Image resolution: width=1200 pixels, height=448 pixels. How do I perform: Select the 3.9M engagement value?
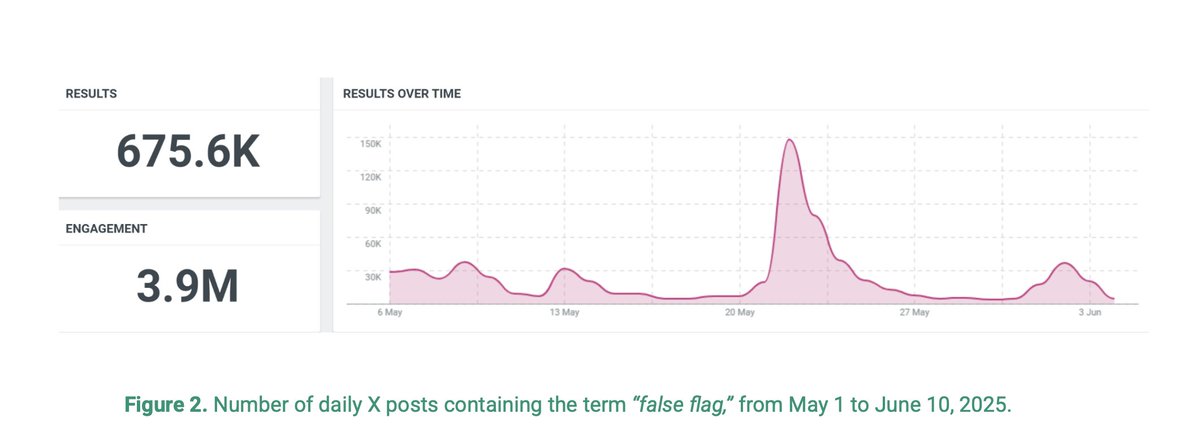(x=188, y=286)
